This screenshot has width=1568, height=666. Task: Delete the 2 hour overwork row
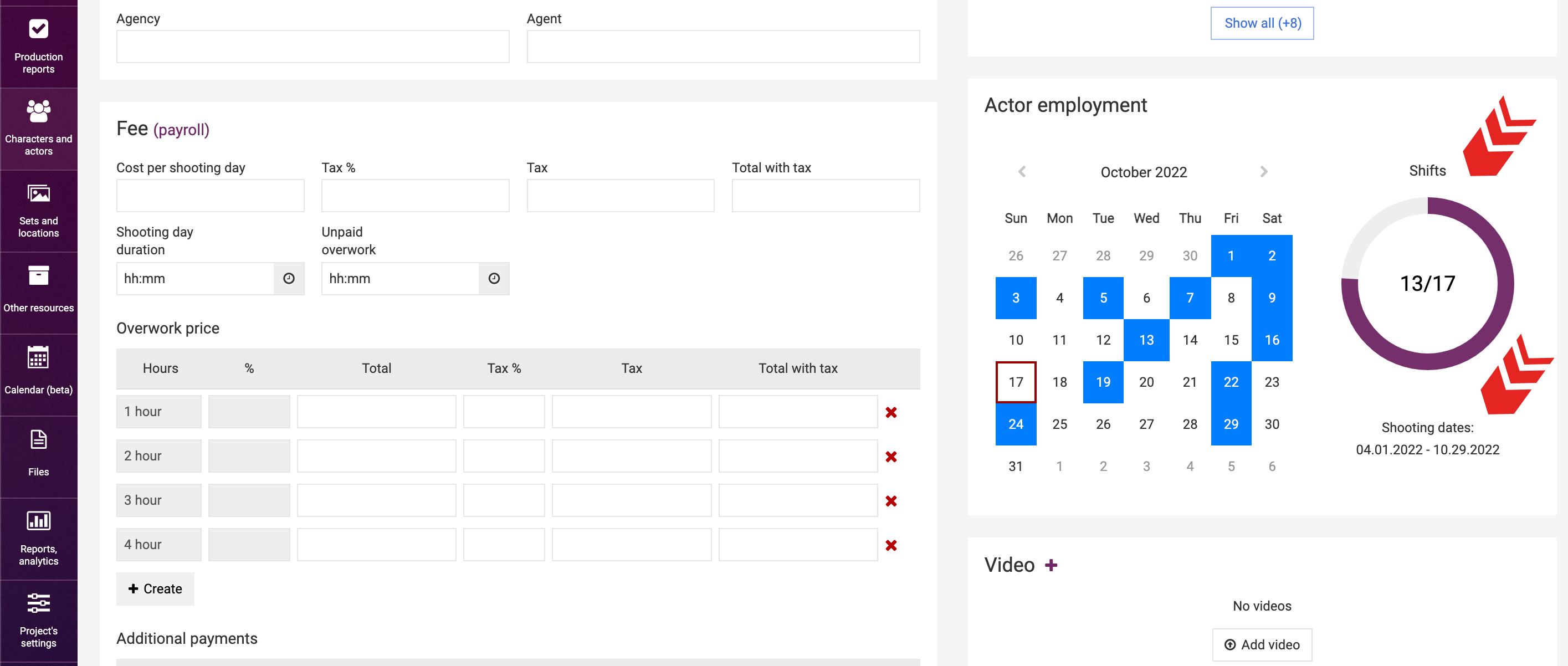[x=891, y=457]
